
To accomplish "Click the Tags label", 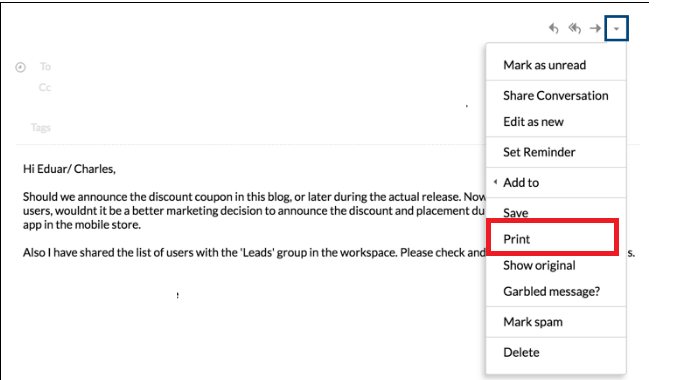I will (41, 128).
